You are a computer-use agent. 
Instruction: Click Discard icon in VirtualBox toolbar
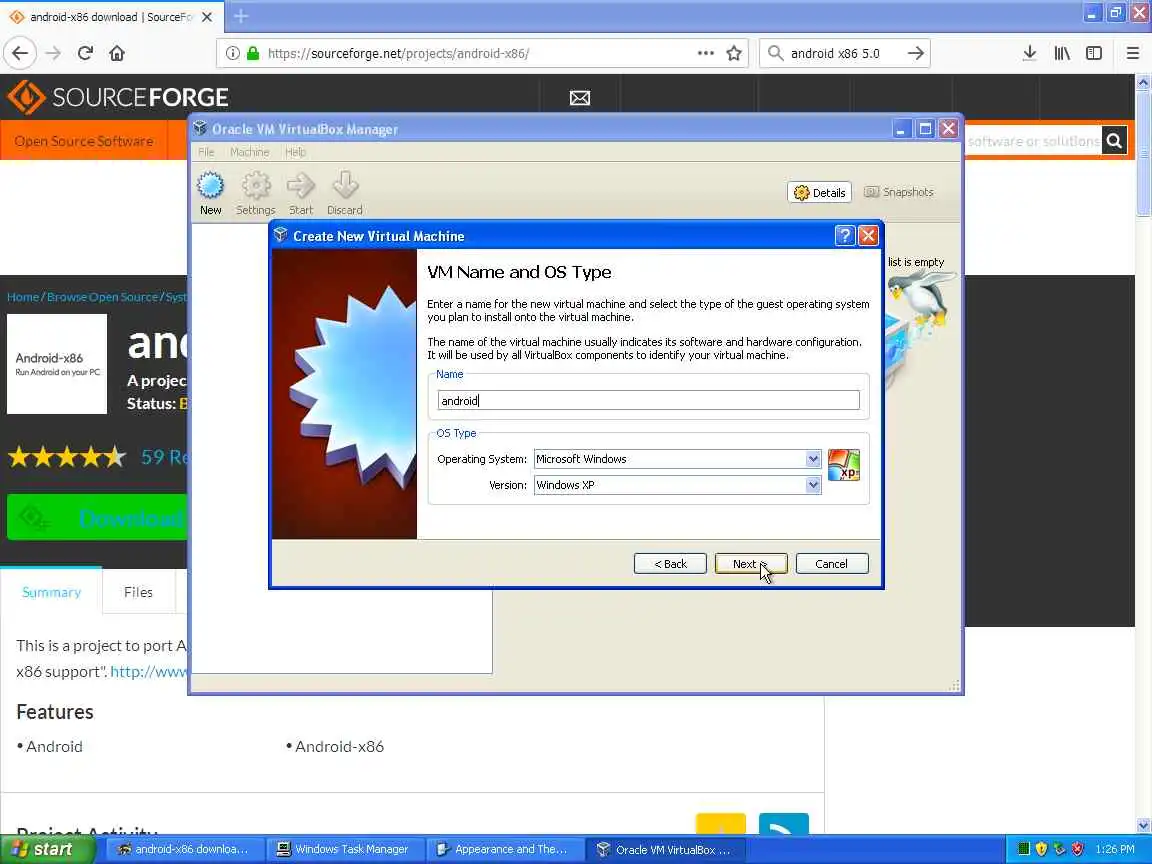(x=345, y=193)
